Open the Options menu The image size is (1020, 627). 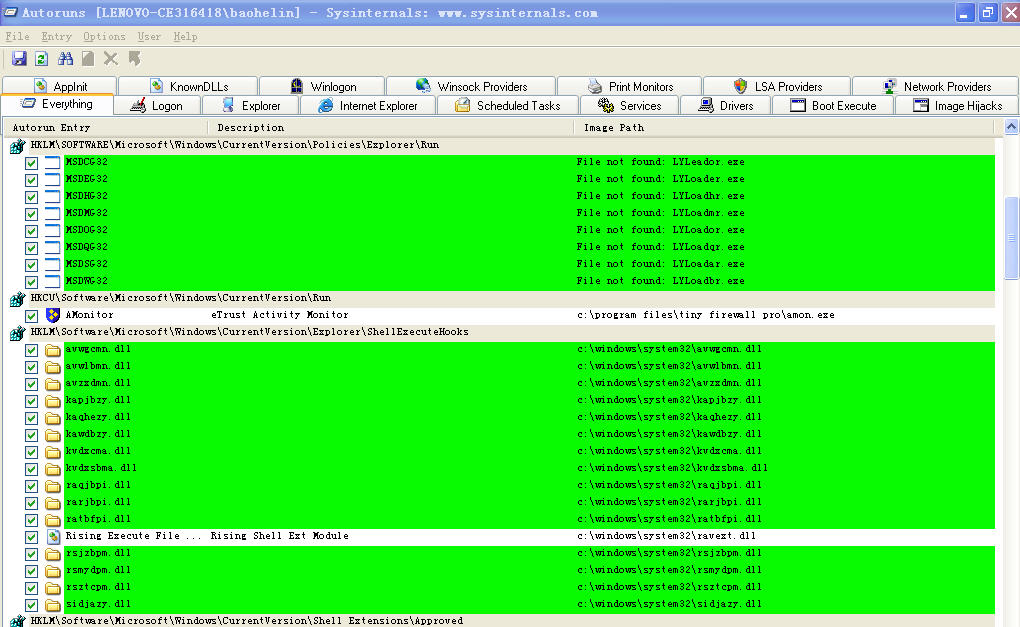click(104, 37)
